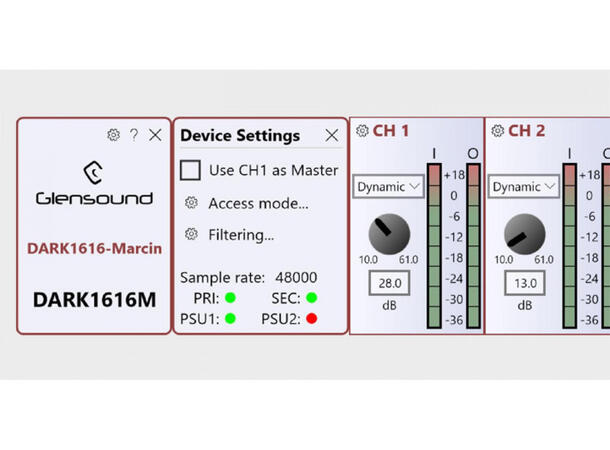The height and width of the screenshot is (450, 610).
Task: Click gear icon beside Access mode
Action: tap(191, 203)
